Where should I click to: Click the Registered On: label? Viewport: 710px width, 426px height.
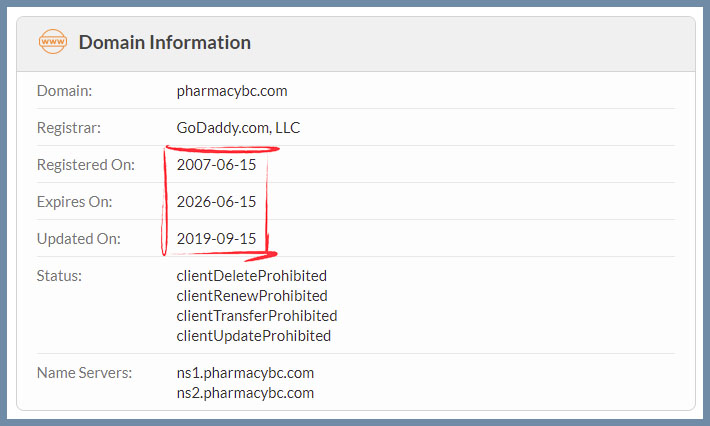[x=86, y=165]
